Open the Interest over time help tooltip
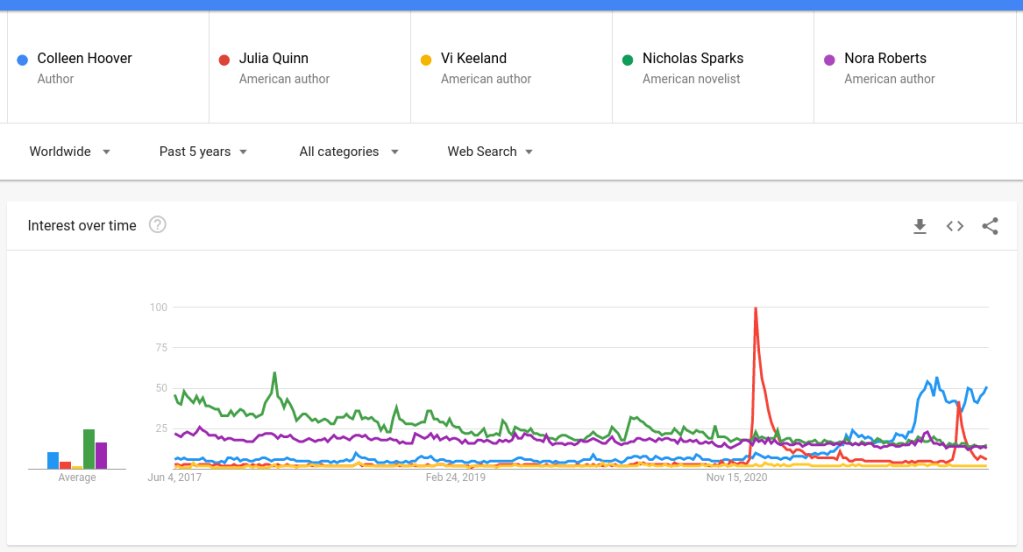Image resolution: width=1023 pixels, height=552 pixels. (x=157, y=225)
